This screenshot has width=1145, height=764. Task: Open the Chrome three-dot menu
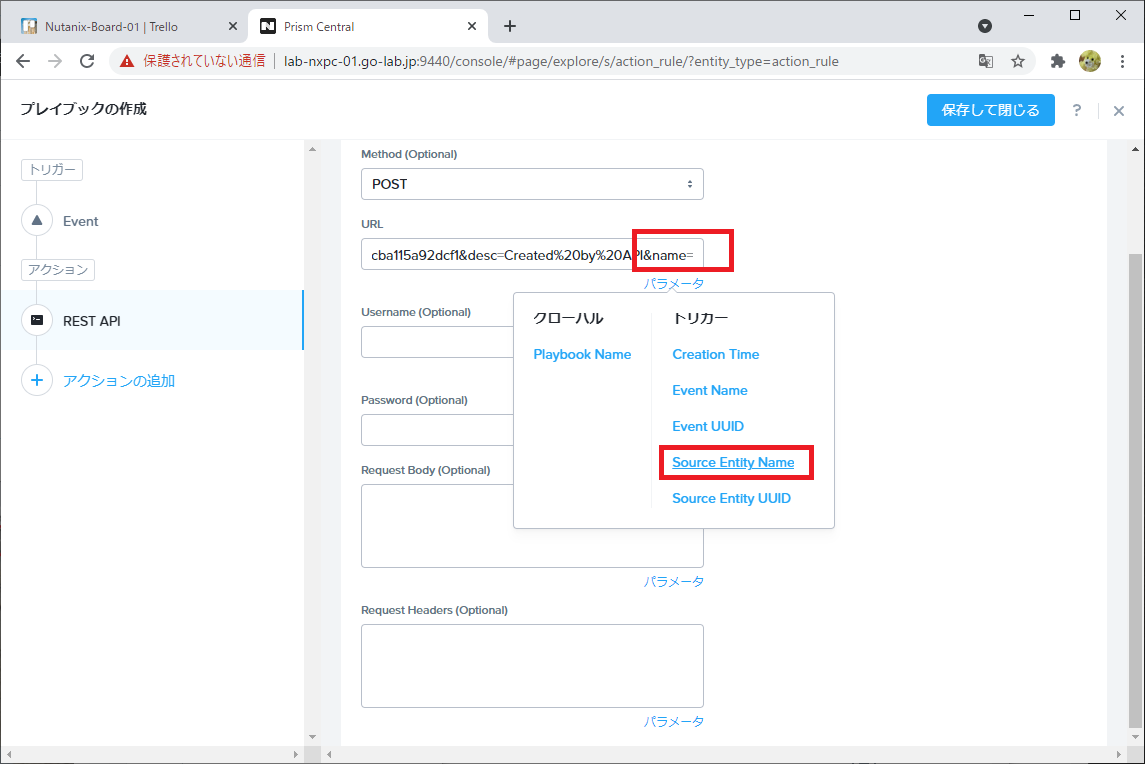pos(1122,61)
